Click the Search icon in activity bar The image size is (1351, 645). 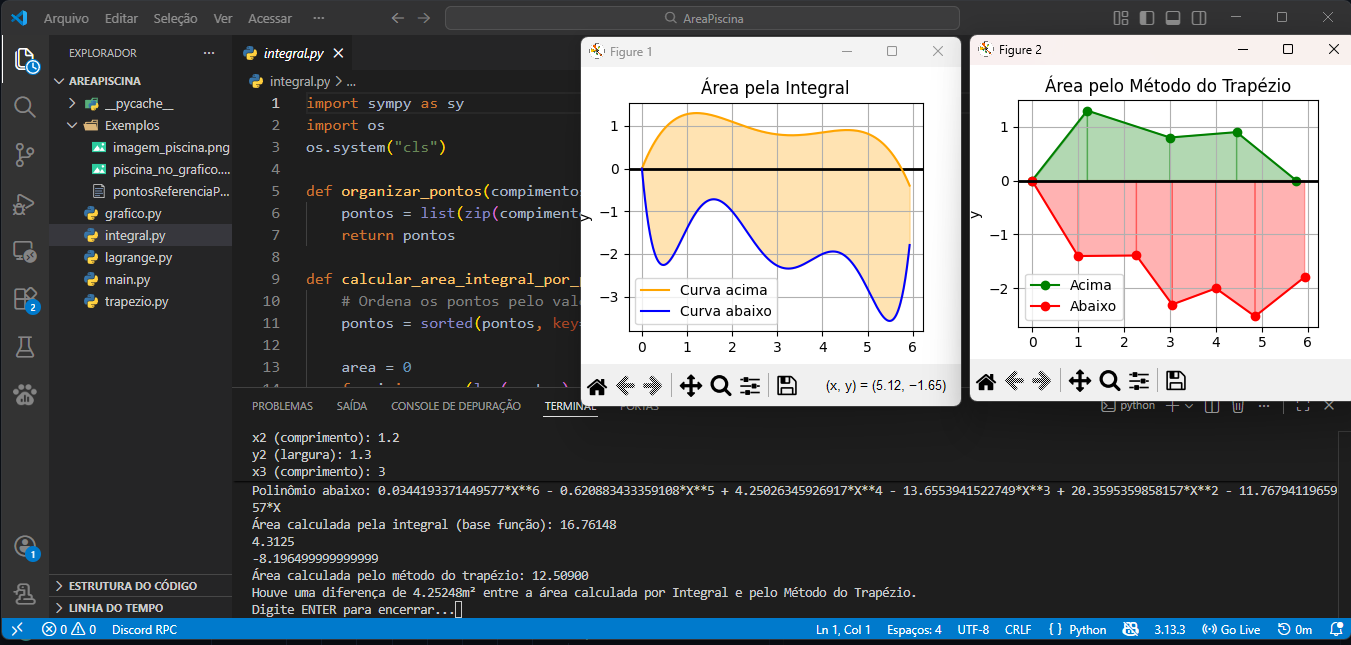25,106
